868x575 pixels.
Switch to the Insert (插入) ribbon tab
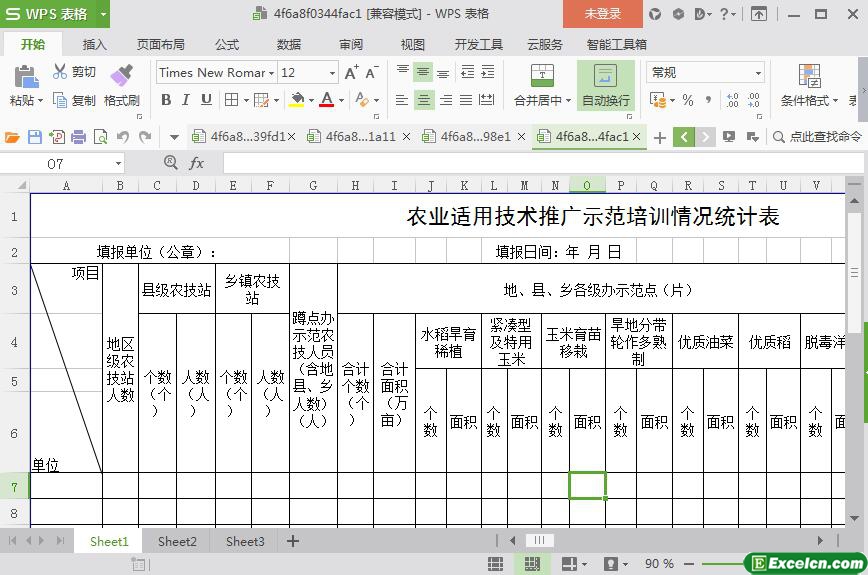pos(94,45)
